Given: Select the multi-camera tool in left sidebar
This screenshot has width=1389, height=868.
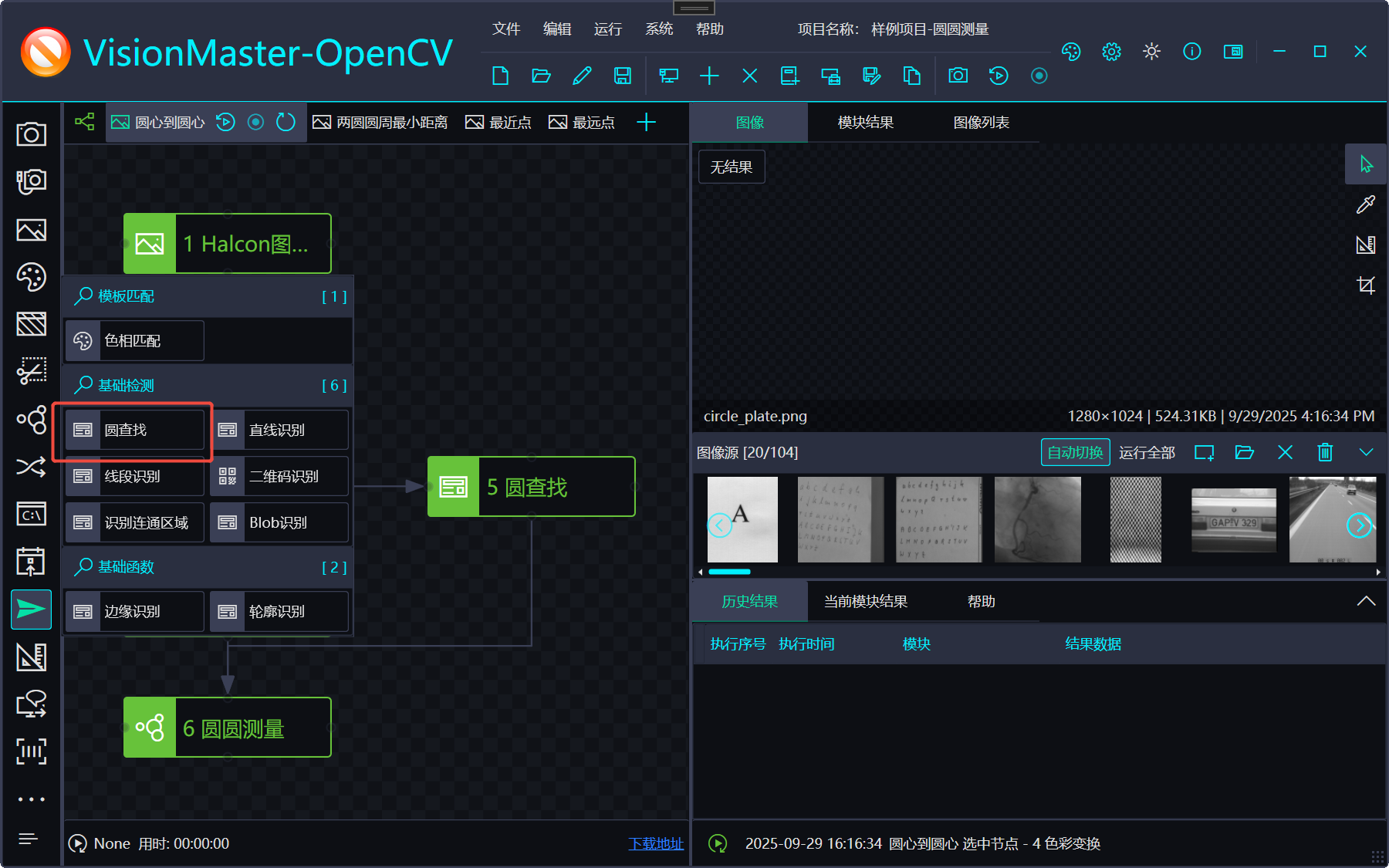Looking at the screenshot, I should [x=31, y=182].
